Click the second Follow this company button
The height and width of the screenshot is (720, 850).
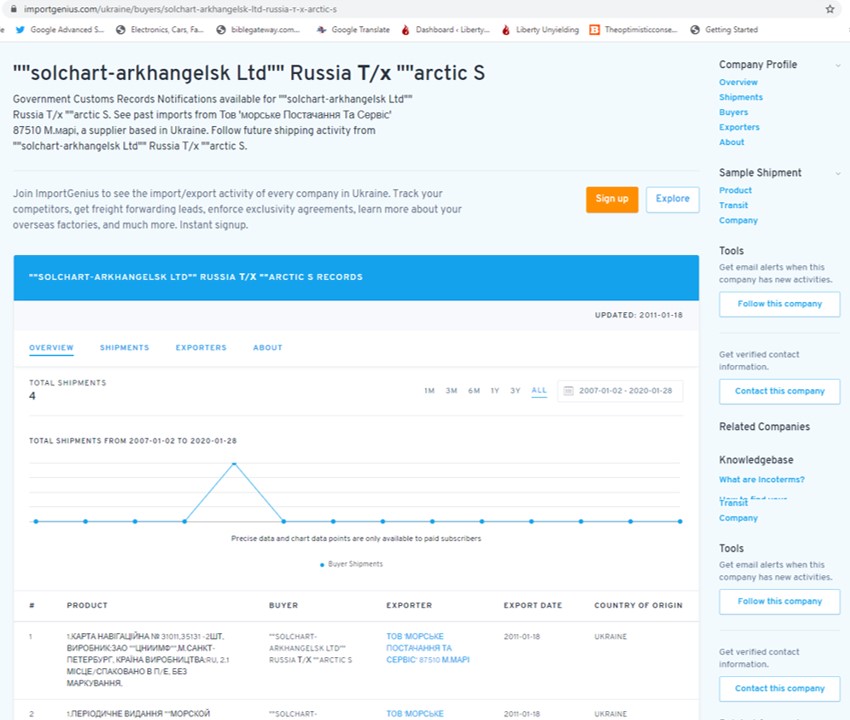(780, 602)
